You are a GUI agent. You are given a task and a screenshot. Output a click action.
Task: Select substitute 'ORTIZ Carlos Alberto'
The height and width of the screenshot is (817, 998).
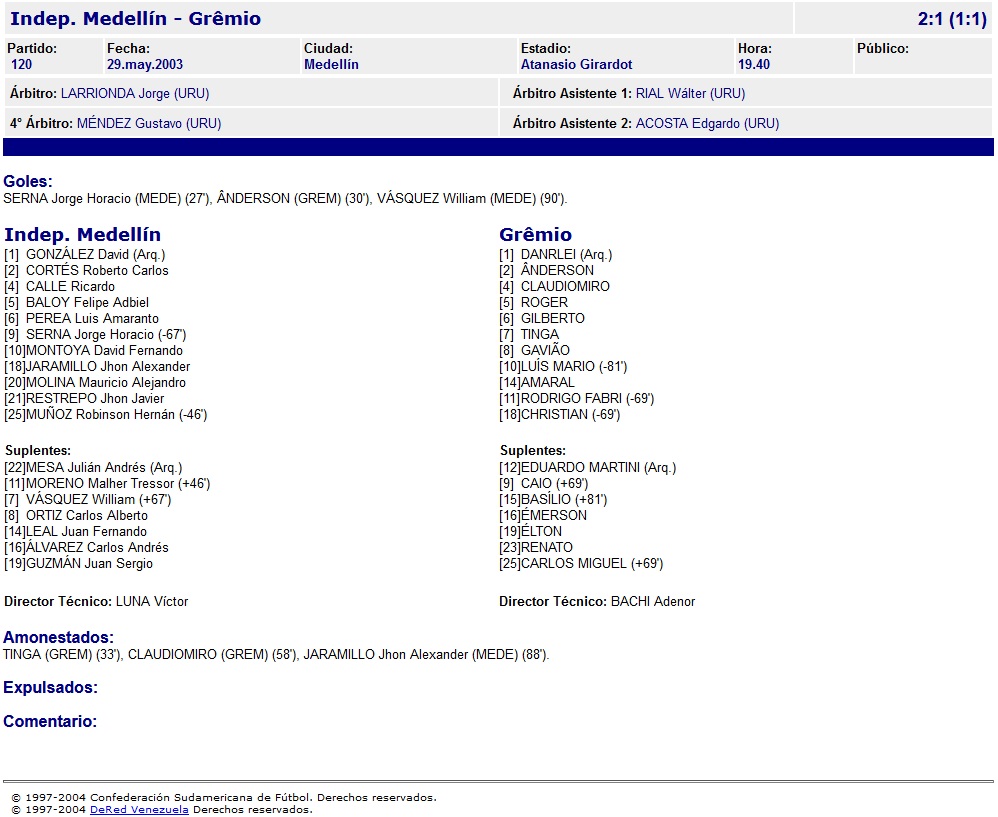87,515
